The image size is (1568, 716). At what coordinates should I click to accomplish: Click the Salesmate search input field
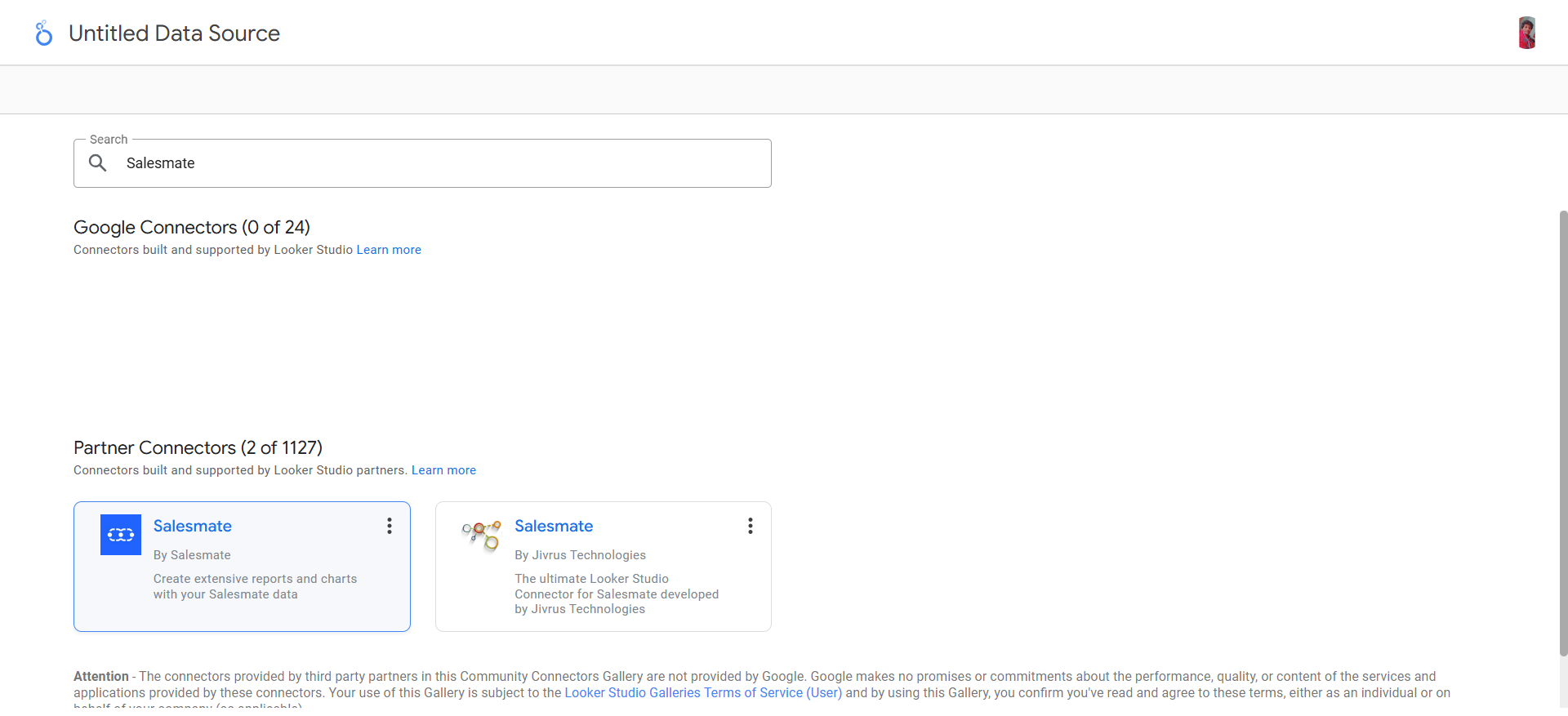click(x=422, y=163)
